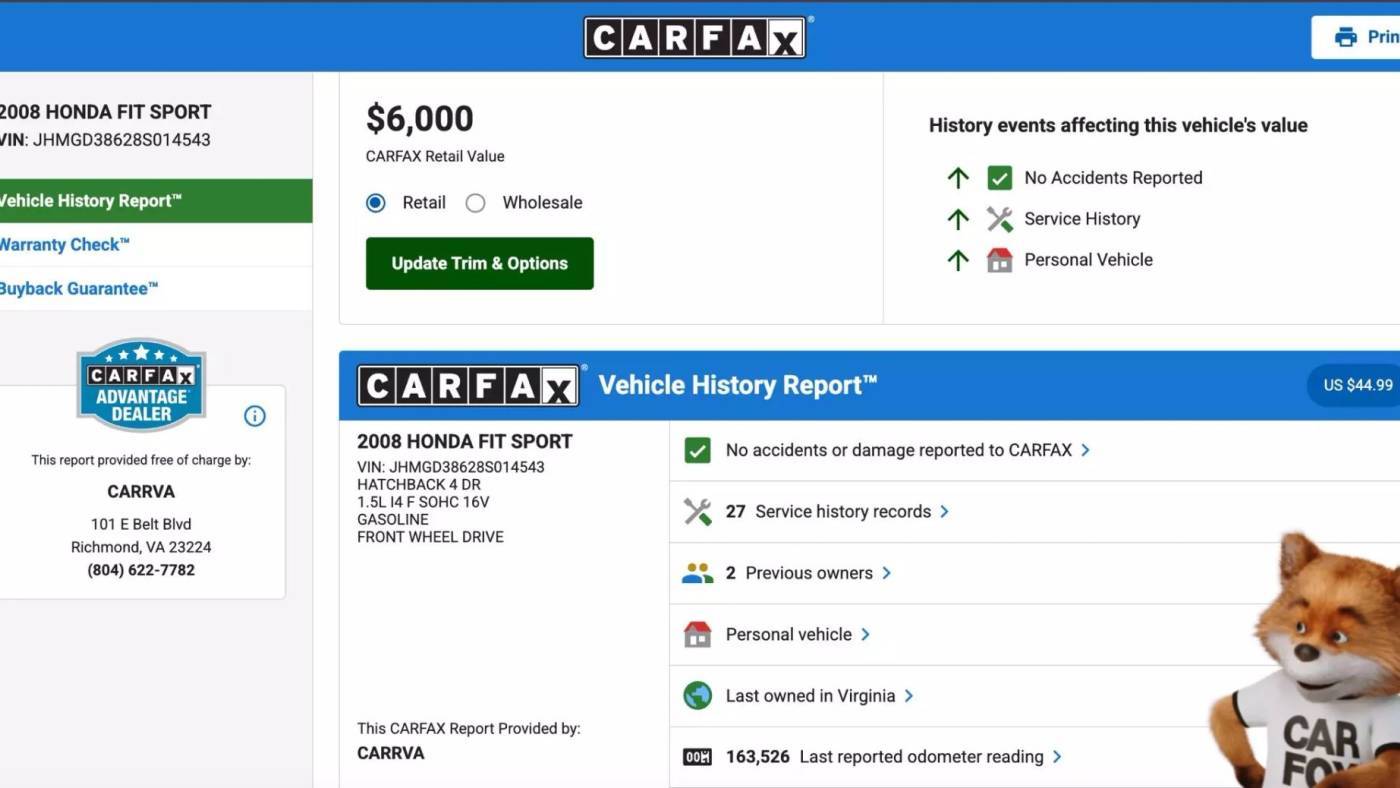Click the FRONT WHEEL DRIVE spec line
This screenshot has width=1400, height=788.
(x=431, y=537)
